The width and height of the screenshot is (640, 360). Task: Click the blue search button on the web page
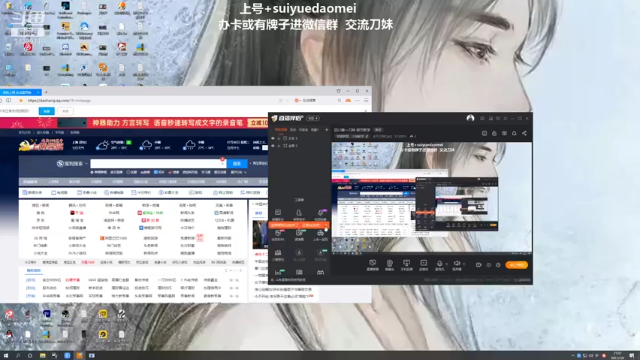[237, 164]
